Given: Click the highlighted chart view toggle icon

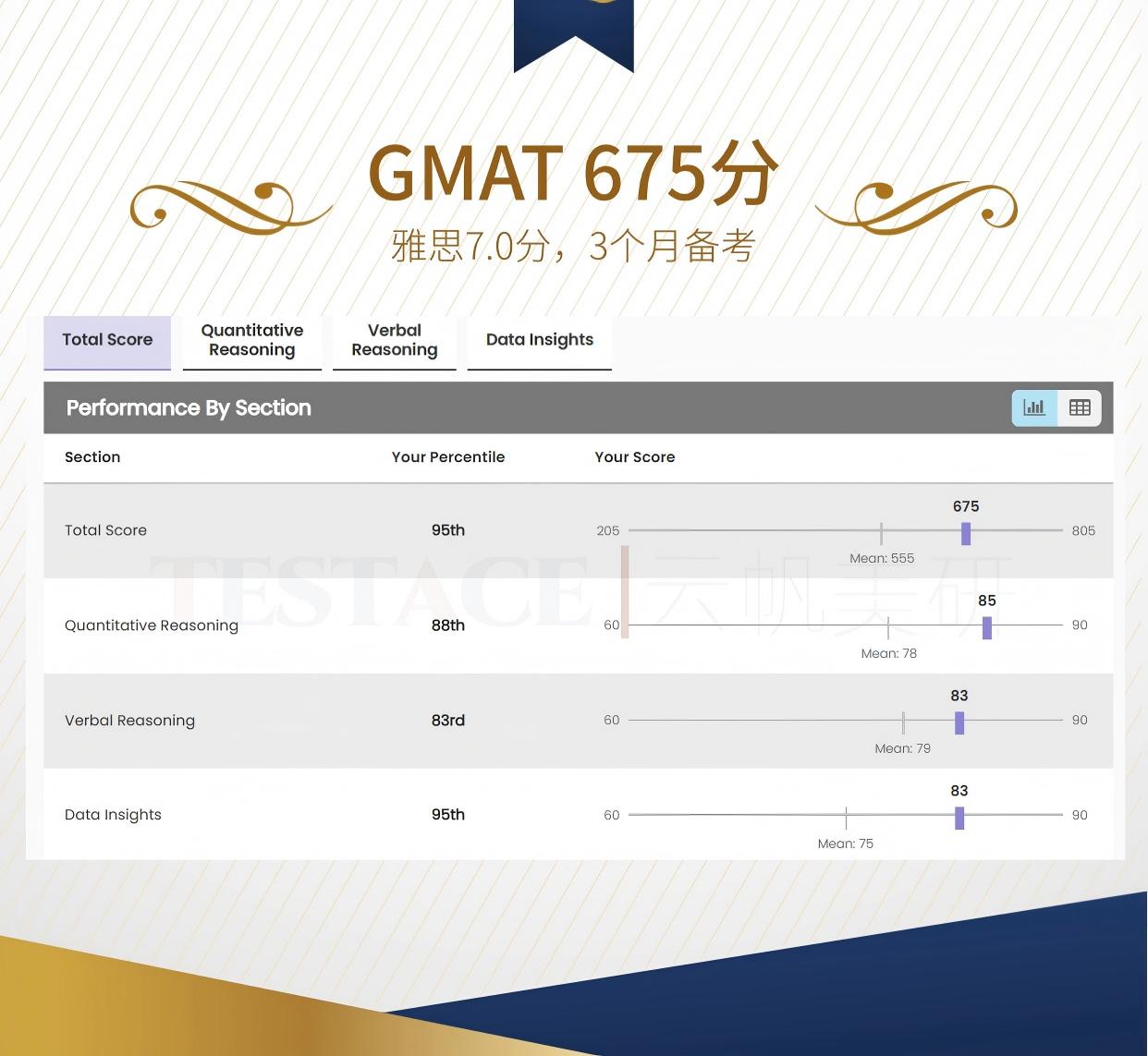Looking at the screenshot, I should (1033, 407).
